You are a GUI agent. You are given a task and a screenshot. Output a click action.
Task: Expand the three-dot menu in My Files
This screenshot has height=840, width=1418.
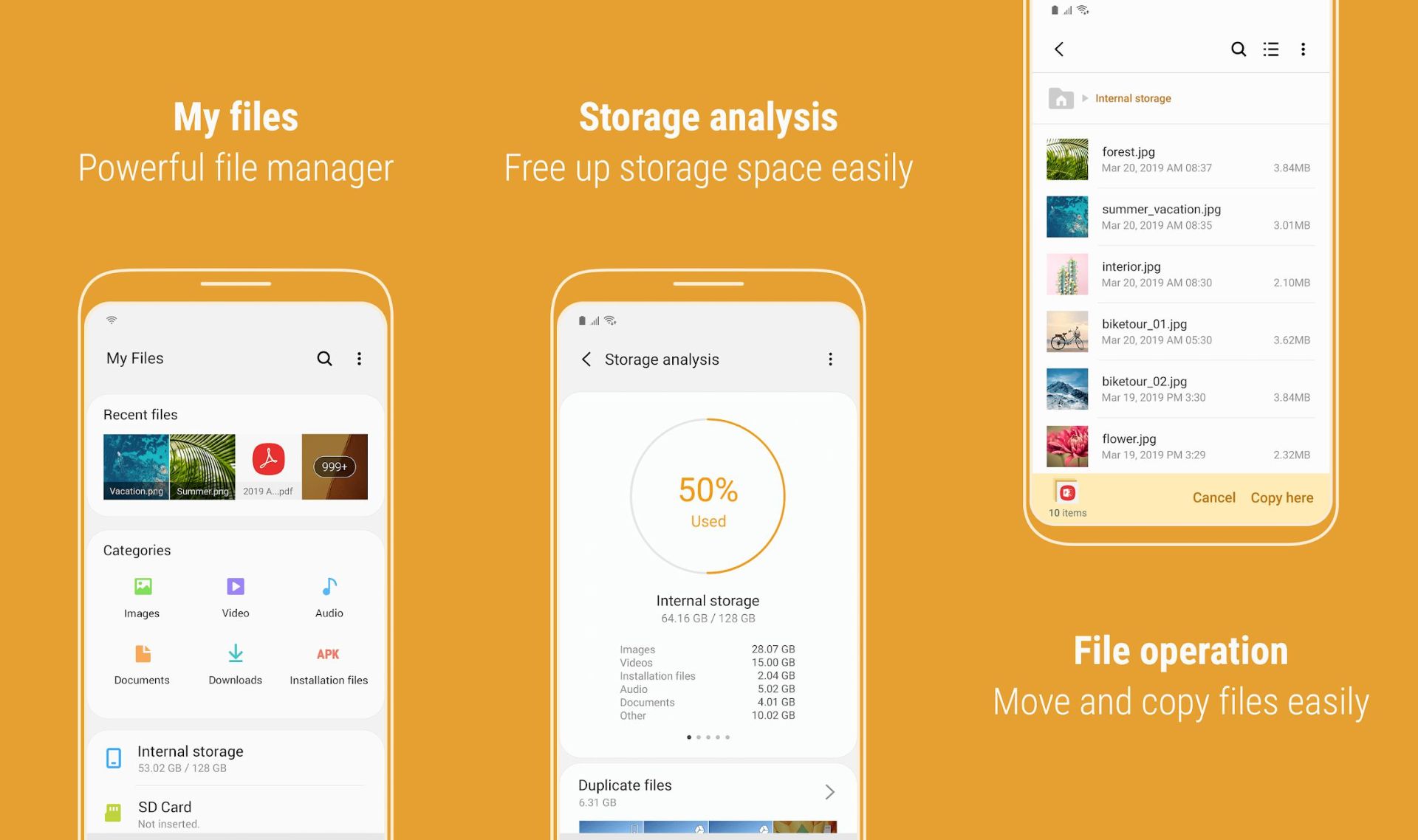click(360, 358)
